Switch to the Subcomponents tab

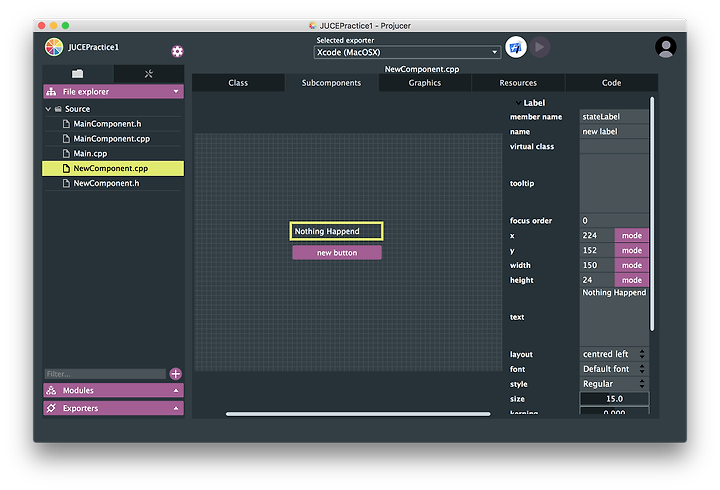coord(332,83)
